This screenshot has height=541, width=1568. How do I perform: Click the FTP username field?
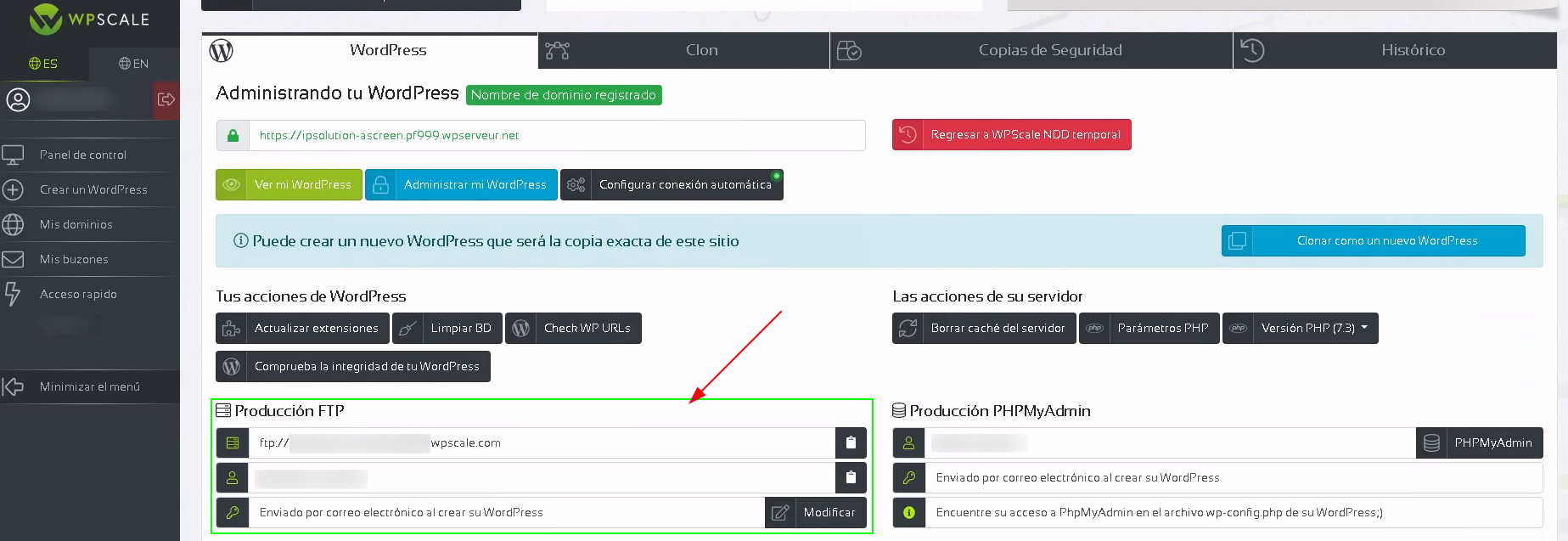[x=542, y=477]
